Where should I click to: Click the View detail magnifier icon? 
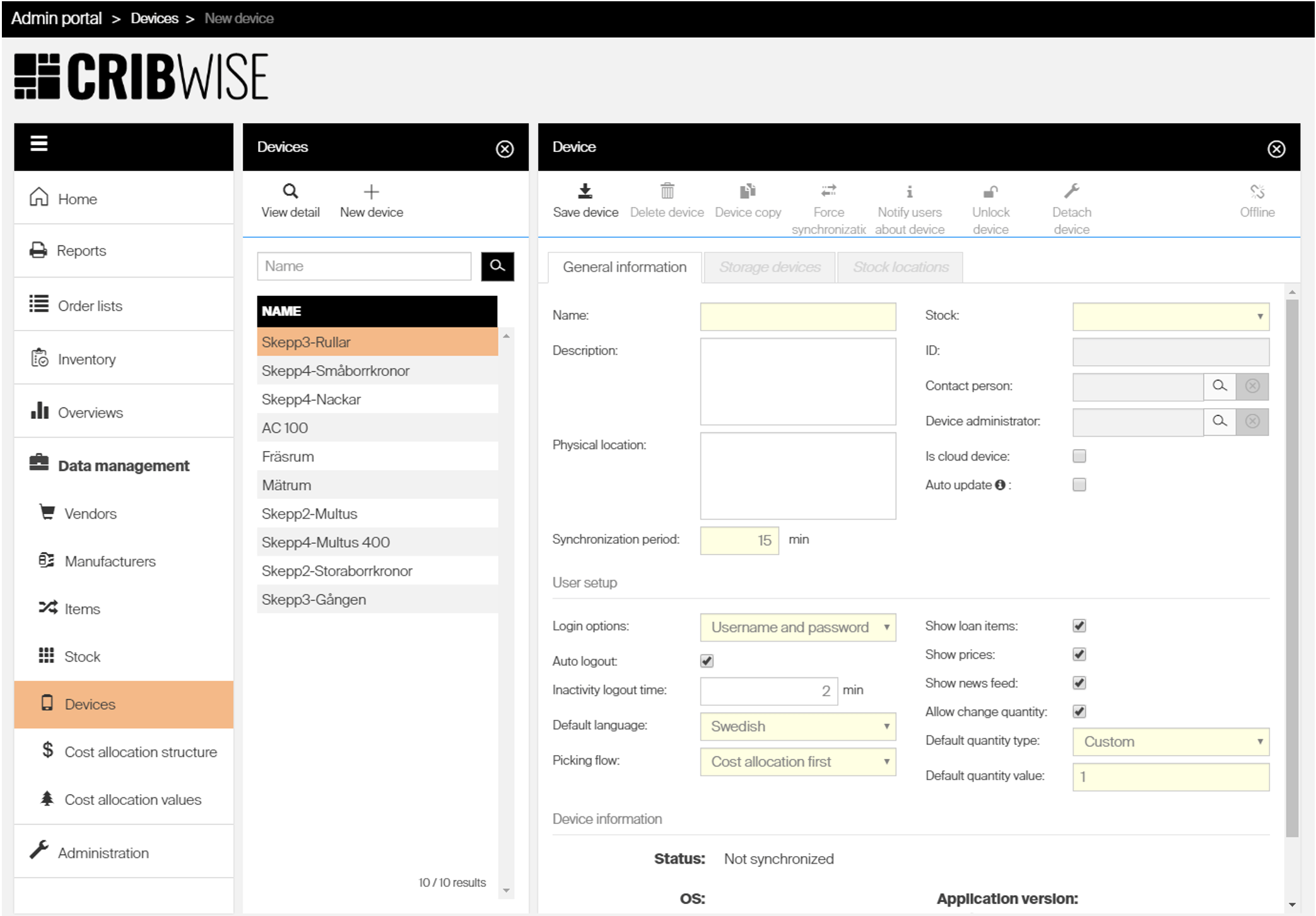click(x=290, y=191)
